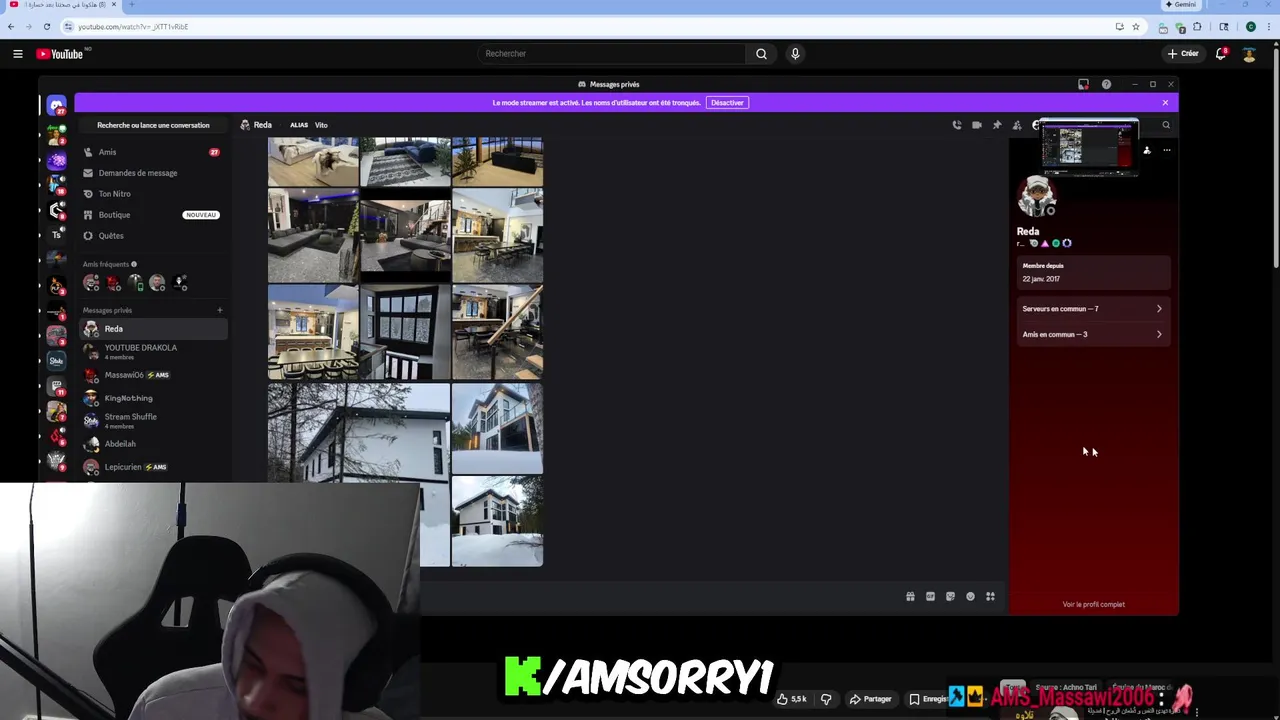1280x720 pixels.
Task: Click the YouTube Créer button
Action: click(x=1183, y=54)
